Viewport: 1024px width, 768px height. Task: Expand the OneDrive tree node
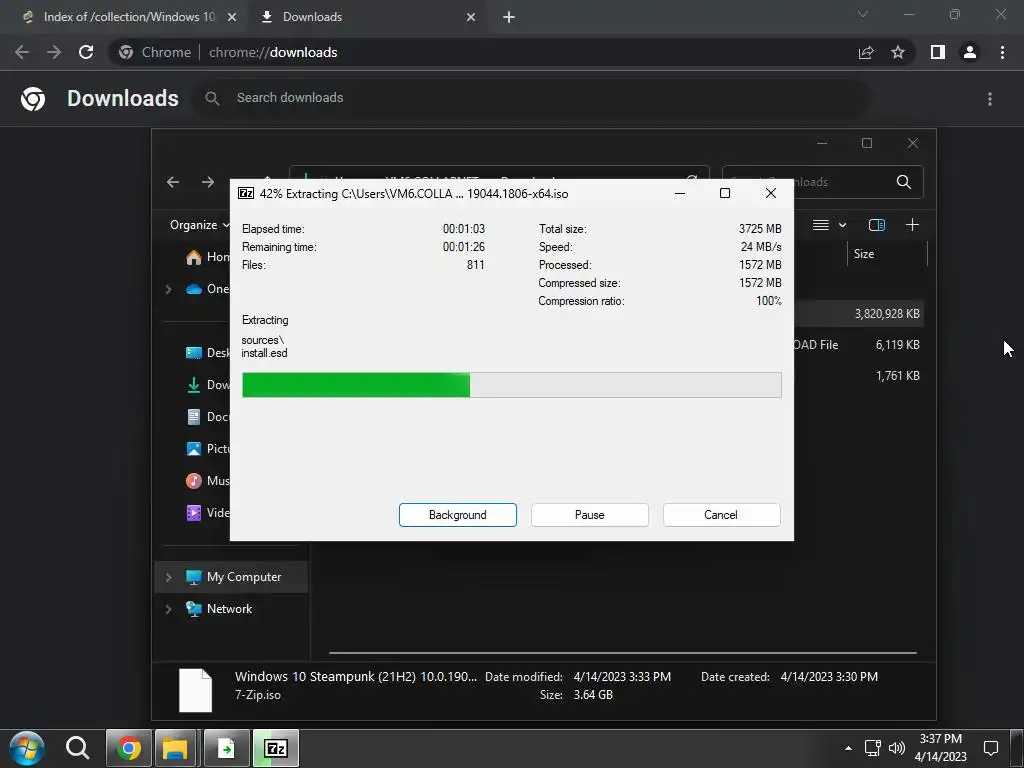(168, 289)
